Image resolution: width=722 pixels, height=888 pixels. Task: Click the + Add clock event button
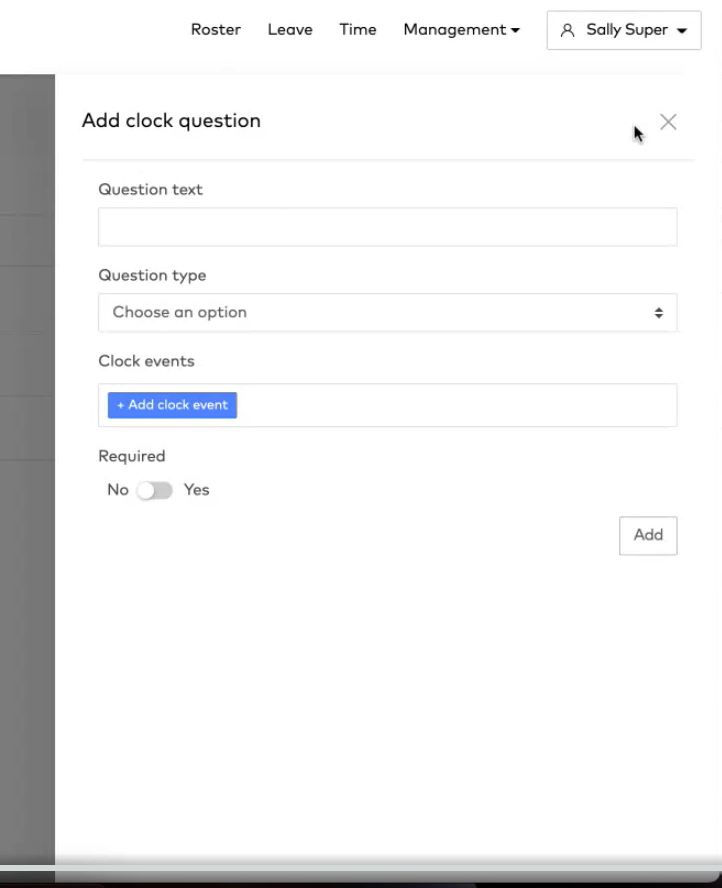[x=172, y=405]
